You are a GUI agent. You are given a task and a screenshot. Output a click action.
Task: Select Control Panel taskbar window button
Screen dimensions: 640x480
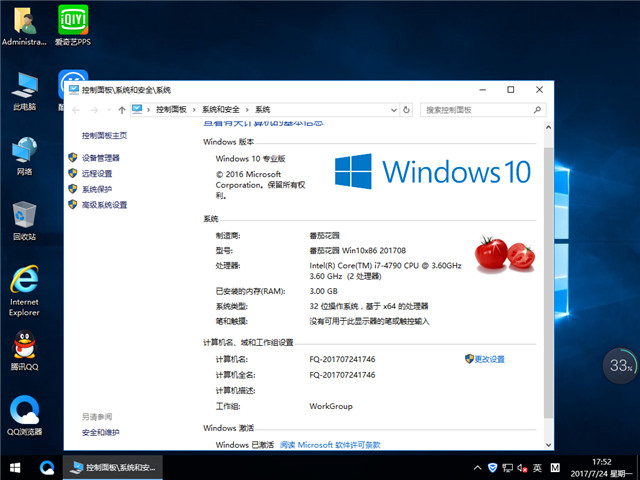[x=113, y=468]
